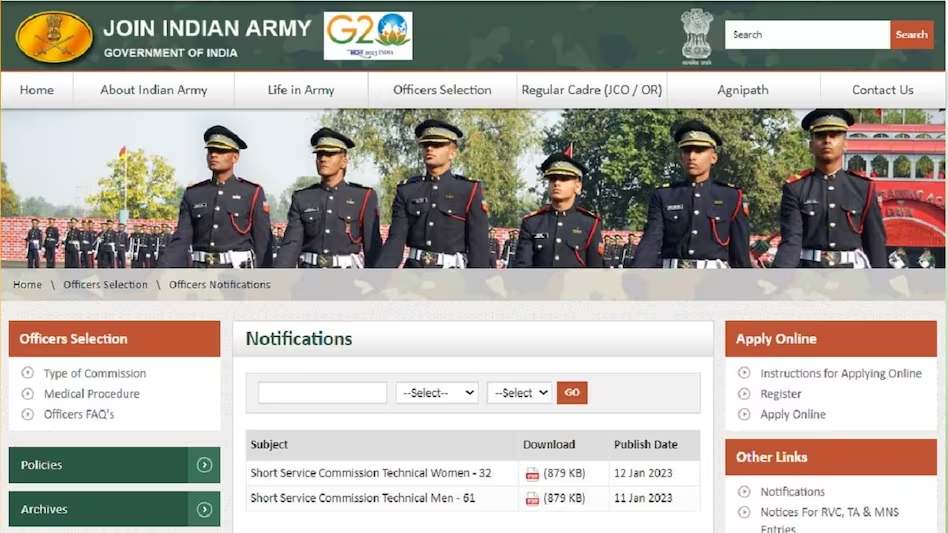948x533 pixels.
Task: Open the first --Select-- dropdown
Action: [437, 393]
